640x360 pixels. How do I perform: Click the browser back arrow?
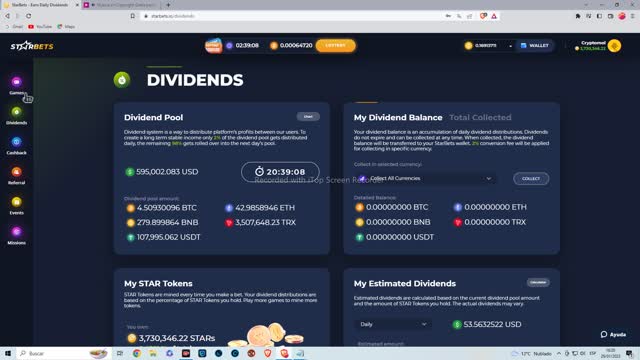pyautogui.click(x=7, y=16)
